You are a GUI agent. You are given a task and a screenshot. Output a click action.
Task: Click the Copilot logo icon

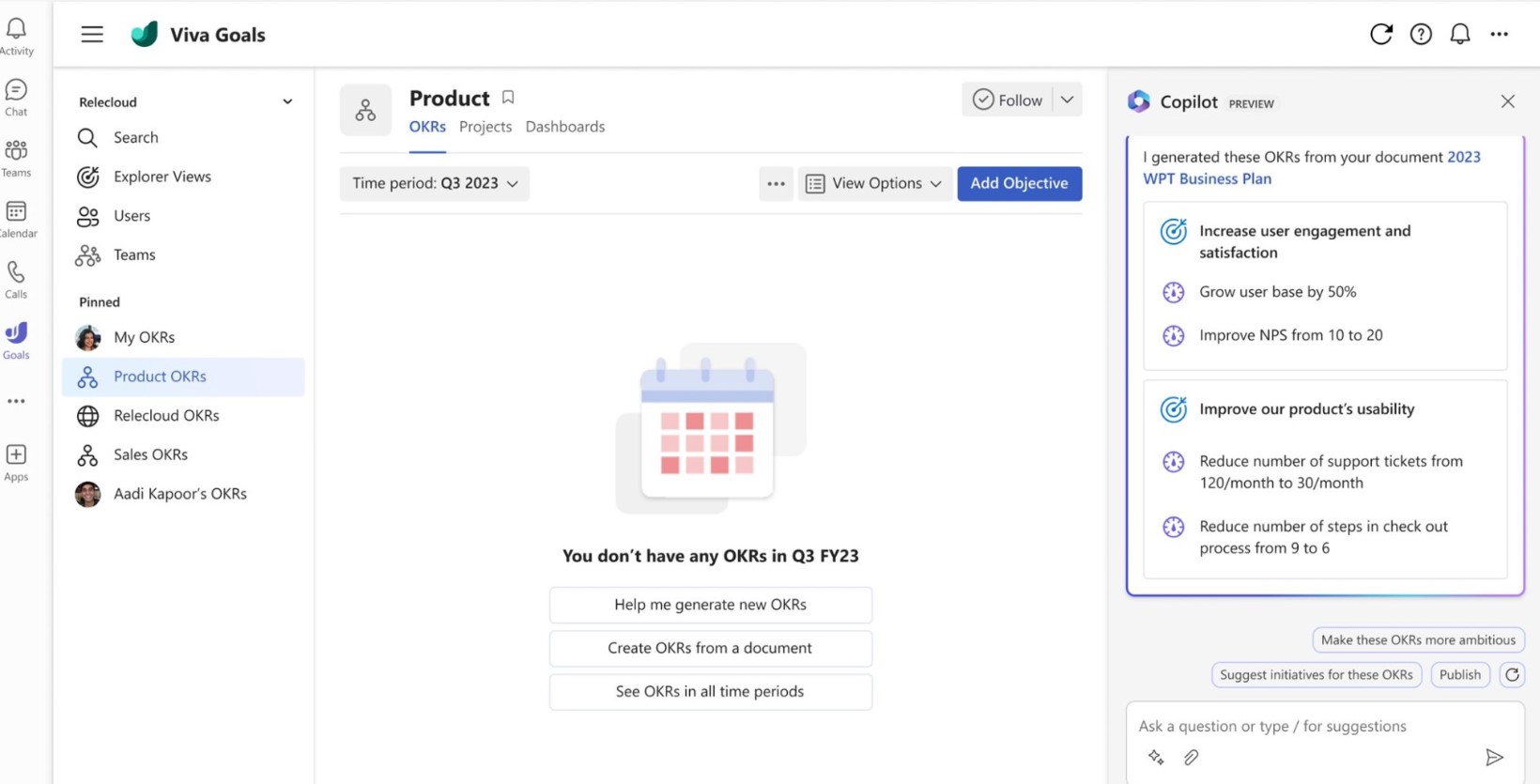coord(1139,101)
